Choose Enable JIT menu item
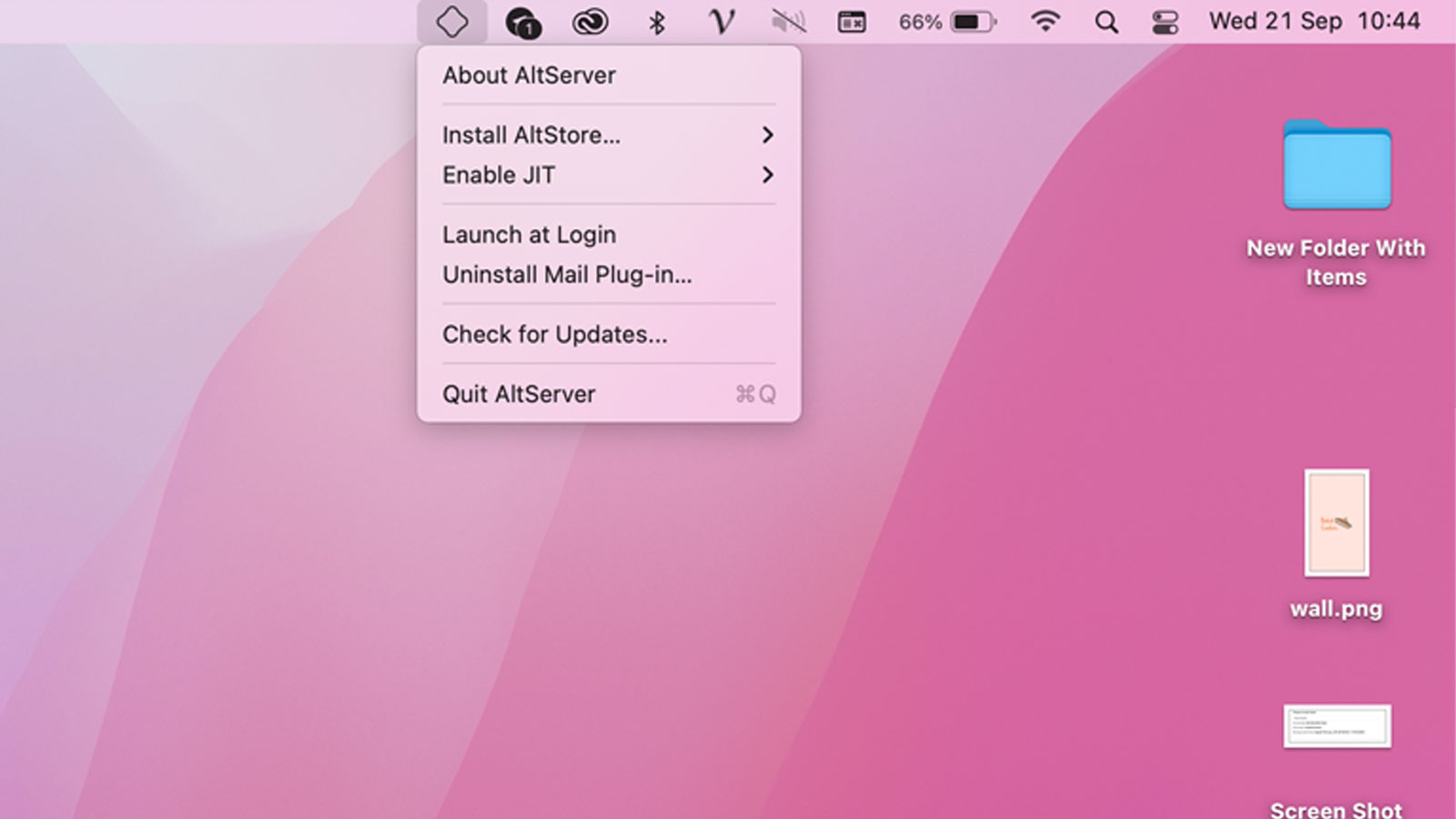 pyautogui.click(x=609, y=175)
